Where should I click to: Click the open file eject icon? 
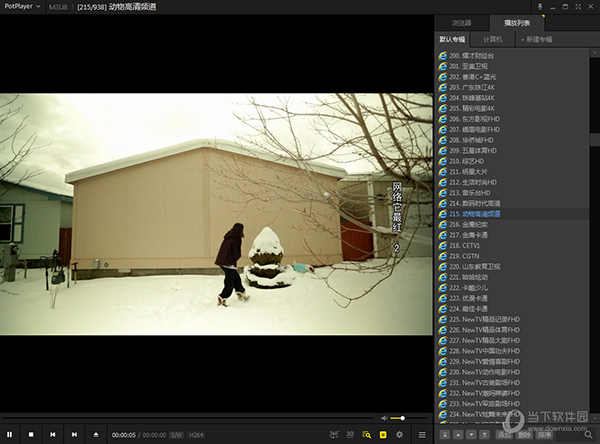tap(96, 434)
